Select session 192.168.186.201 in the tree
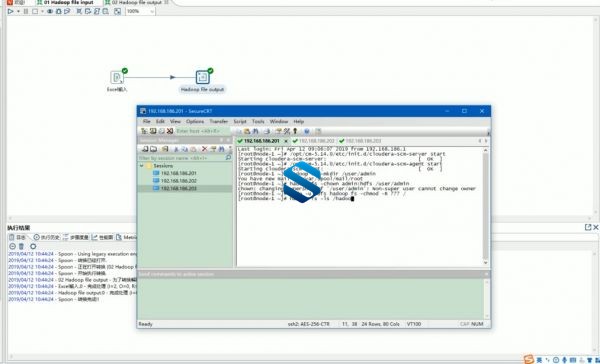The height and width of the screenshot is (364, 600). 178,173
